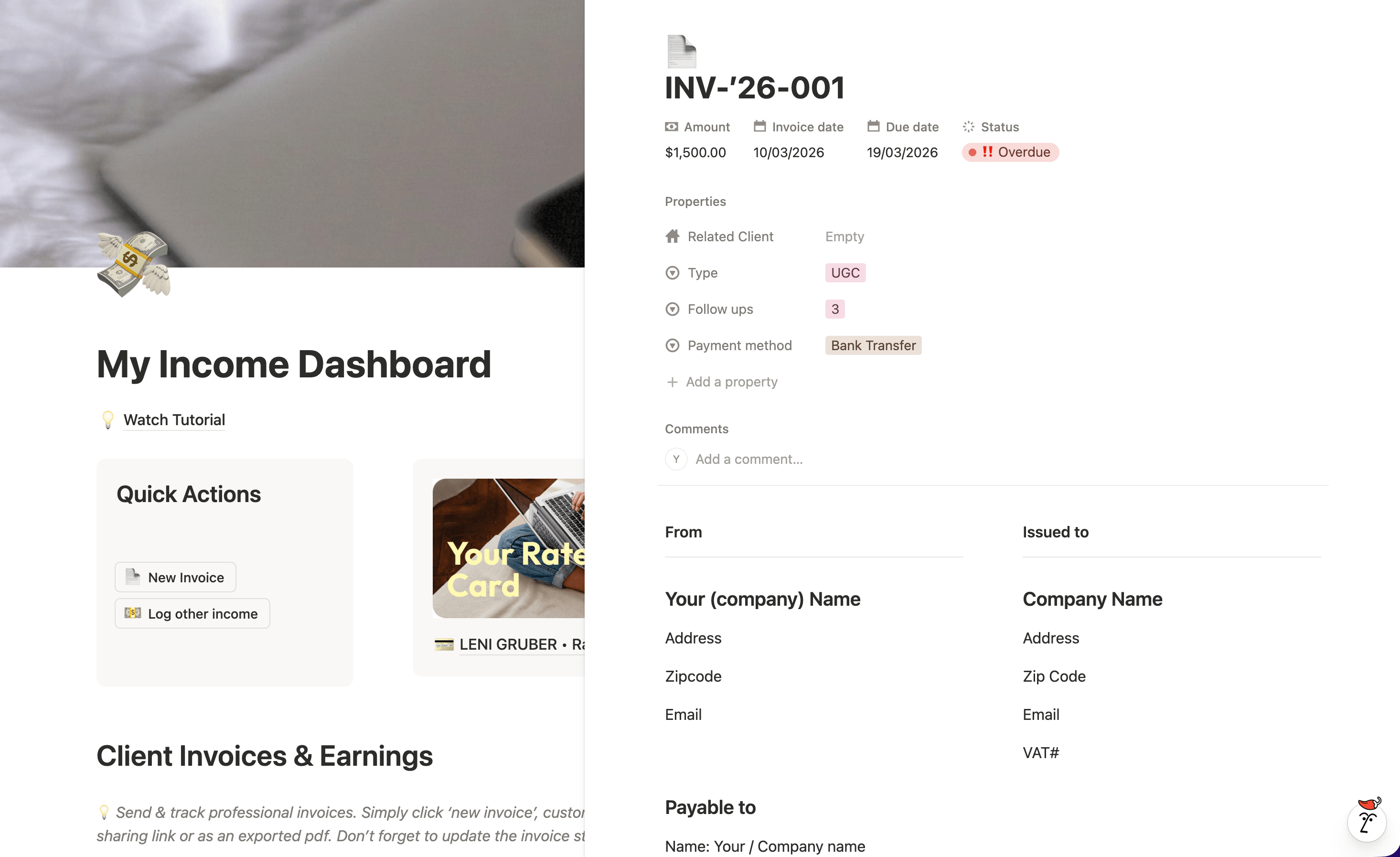This screenshot has height=857, width=1400.
Task: Click the Your Rate Card thumbnail image
Action: point(509,548)
